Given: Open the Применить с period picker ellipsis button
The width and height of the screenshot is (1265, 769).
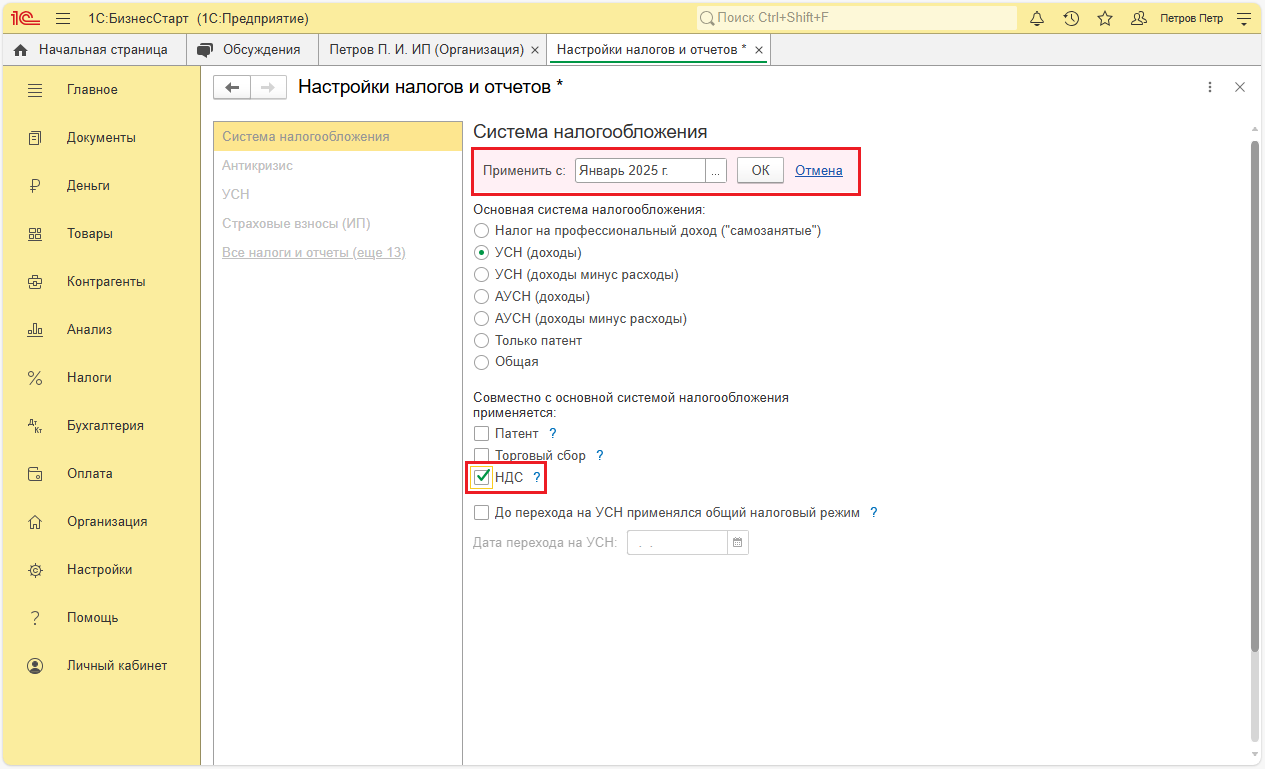Looking at the screenshot, I should coord(716,171).
